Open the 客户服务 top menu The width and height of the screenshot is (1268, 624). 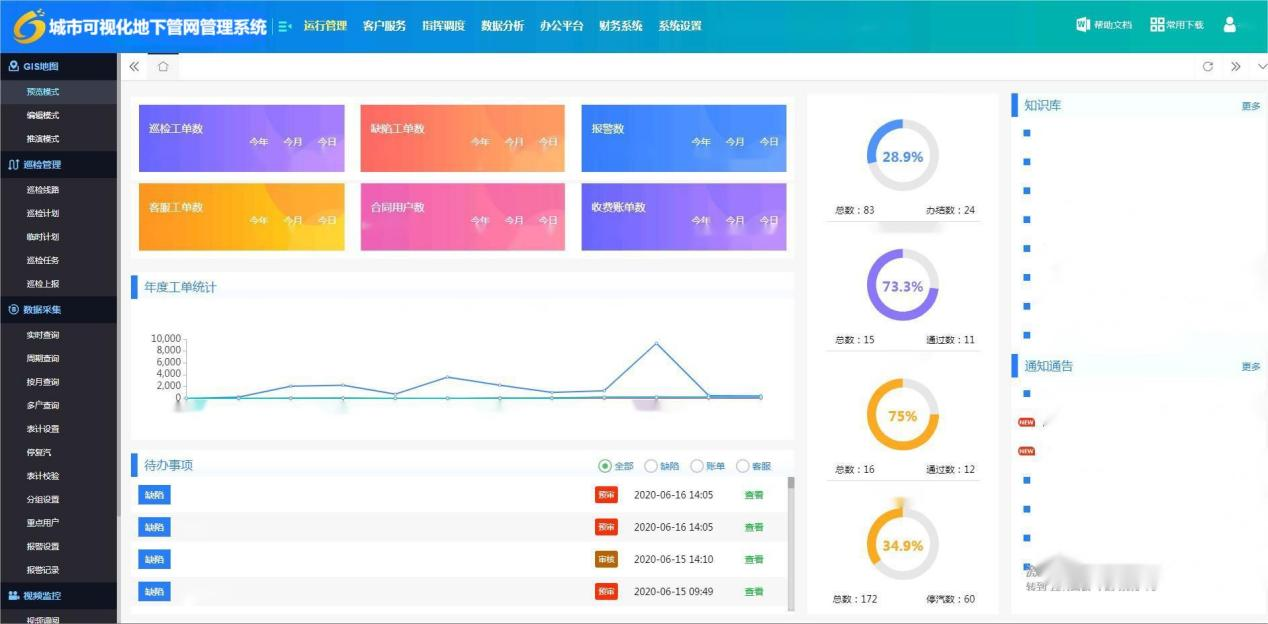(384, 26)
